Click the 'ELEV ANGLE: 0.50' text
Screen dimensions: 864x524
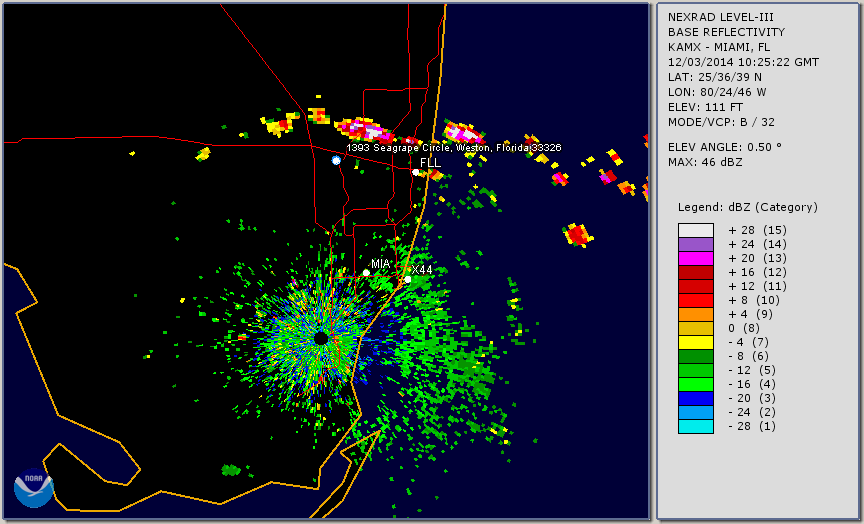(x=725, y=147)
